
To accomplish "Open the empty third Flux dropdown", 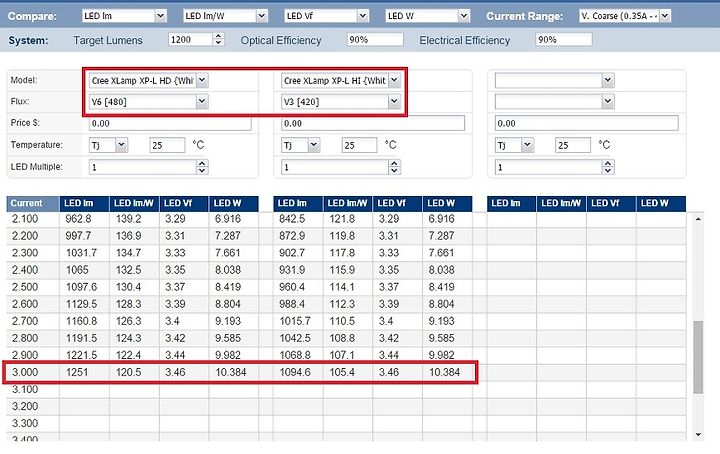I will tap(554, 102).
